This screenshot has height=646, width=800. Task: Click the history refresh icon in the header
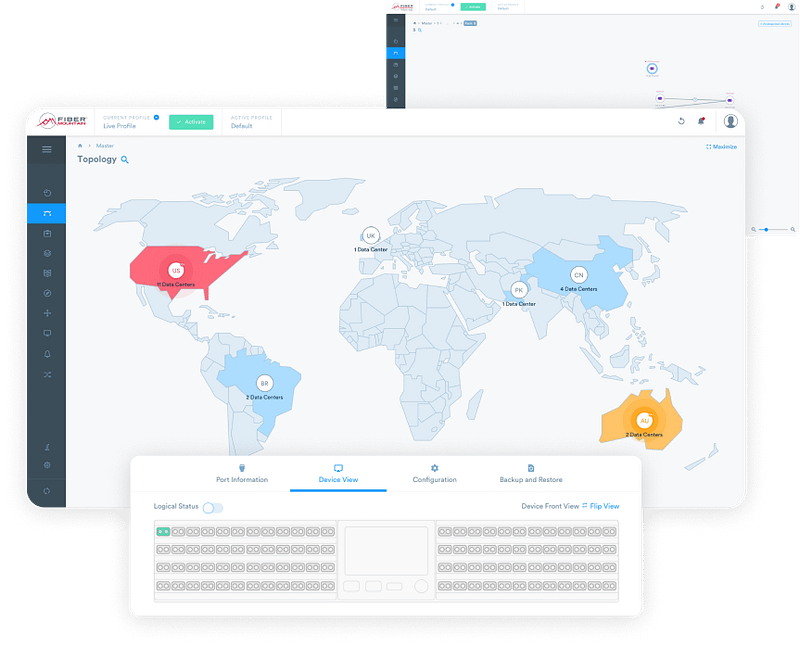click(x=681, y=121)
